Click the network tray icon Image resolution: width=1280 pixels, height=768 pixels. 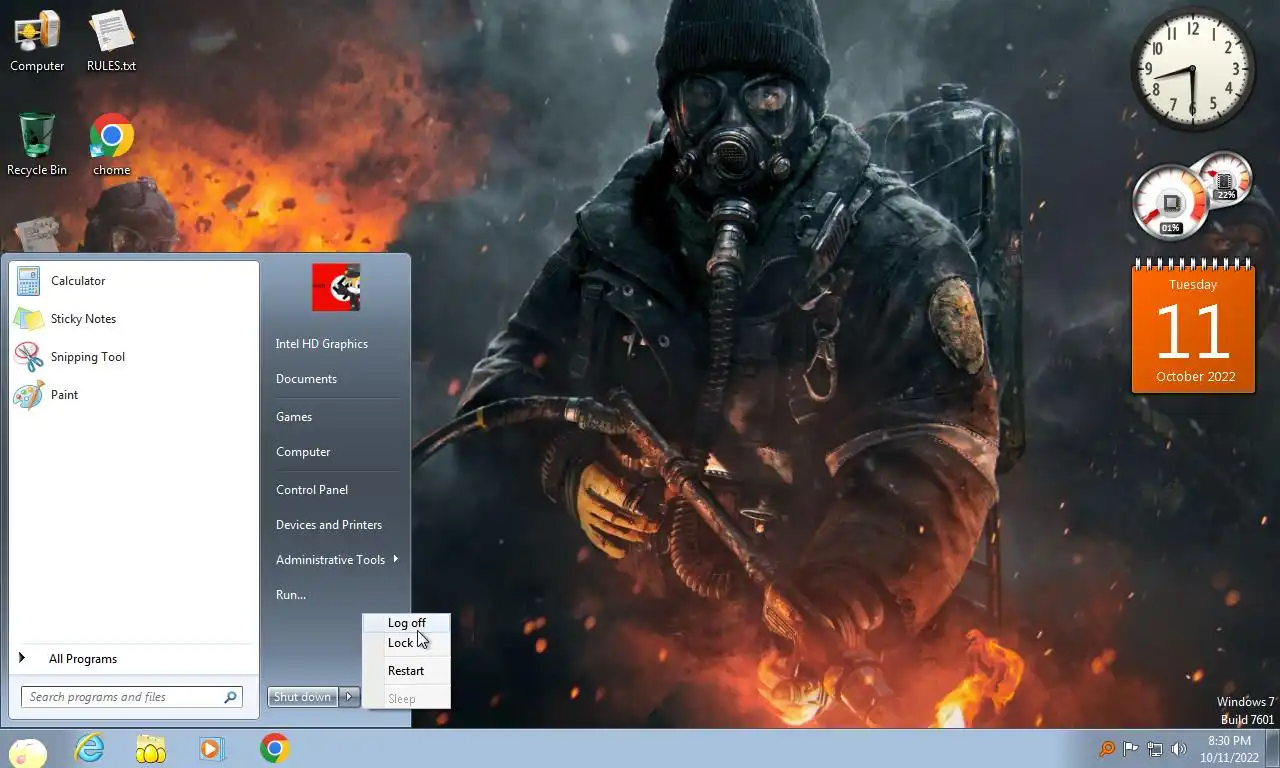[x=1155, y=748]
